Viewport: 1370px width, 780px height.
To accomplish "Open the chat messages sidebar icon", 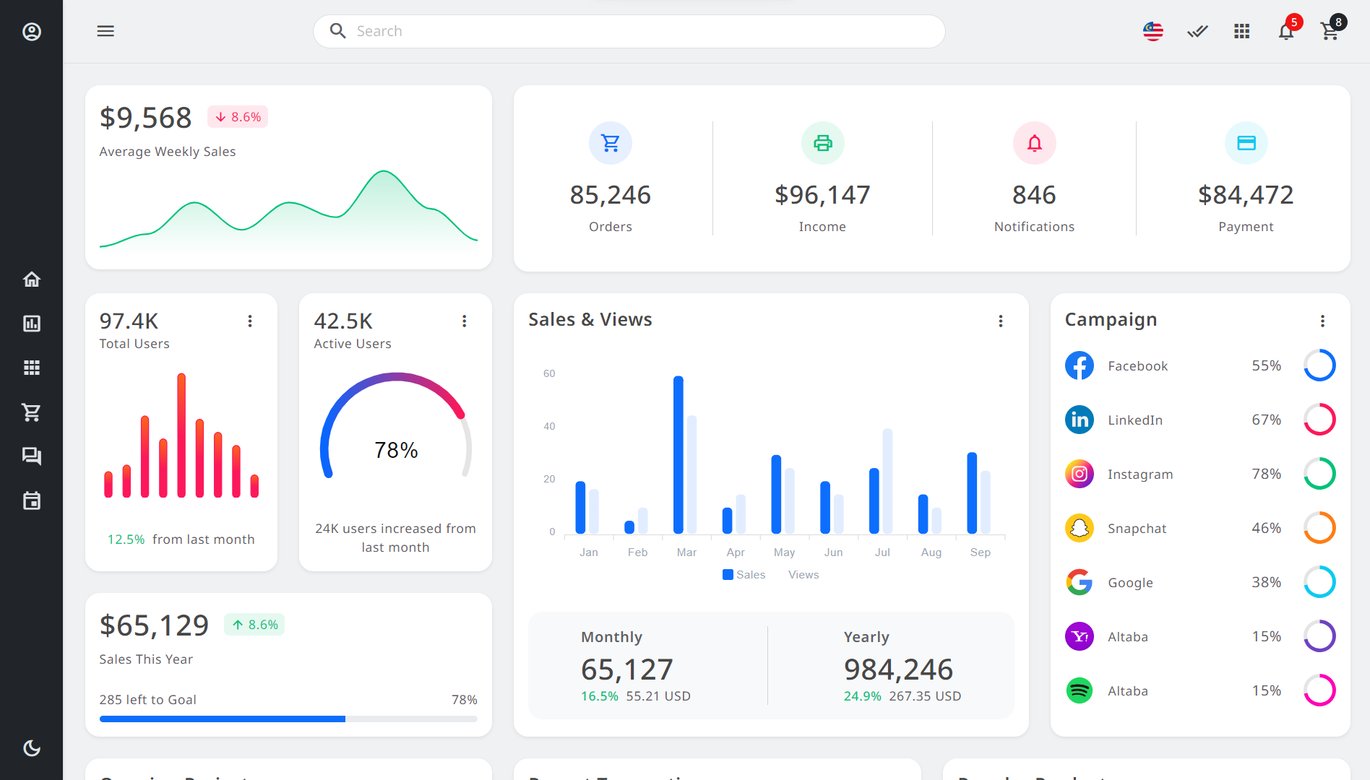I will [32, 456].
